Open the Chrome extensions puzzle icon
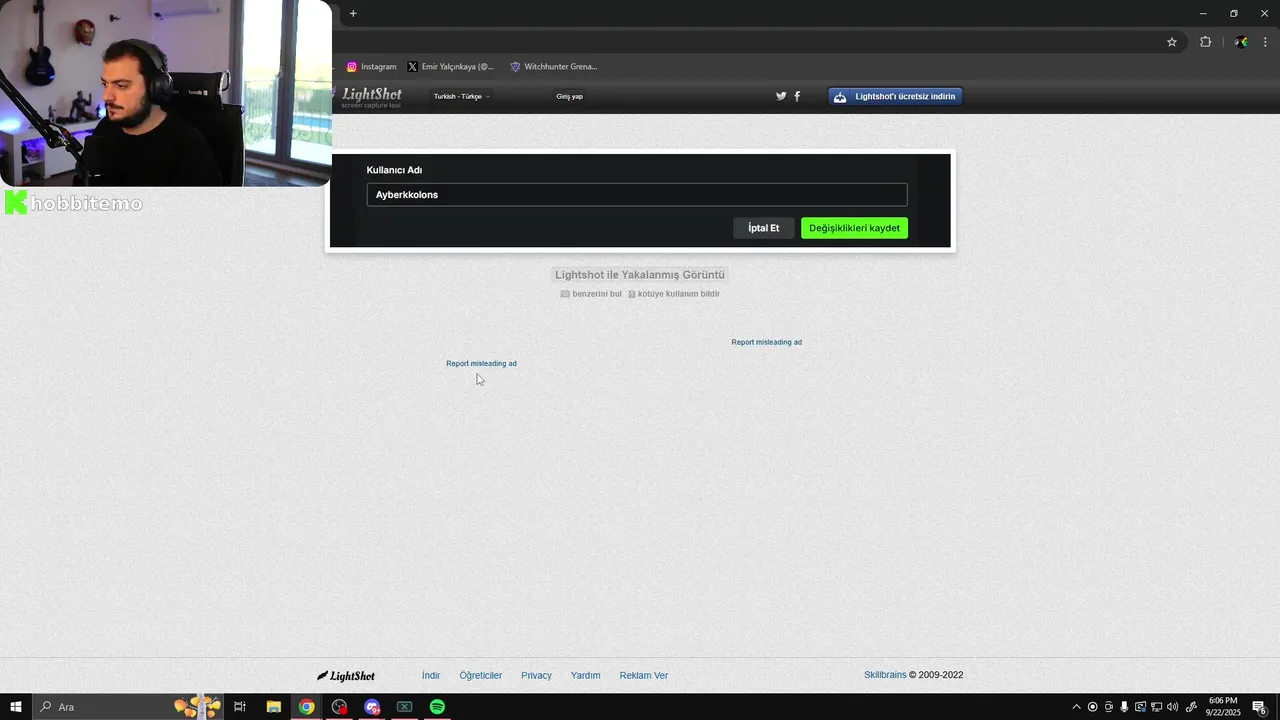Image resolution: width=1280 pixels, height=720 pixels. click(x=1205, y=42)
